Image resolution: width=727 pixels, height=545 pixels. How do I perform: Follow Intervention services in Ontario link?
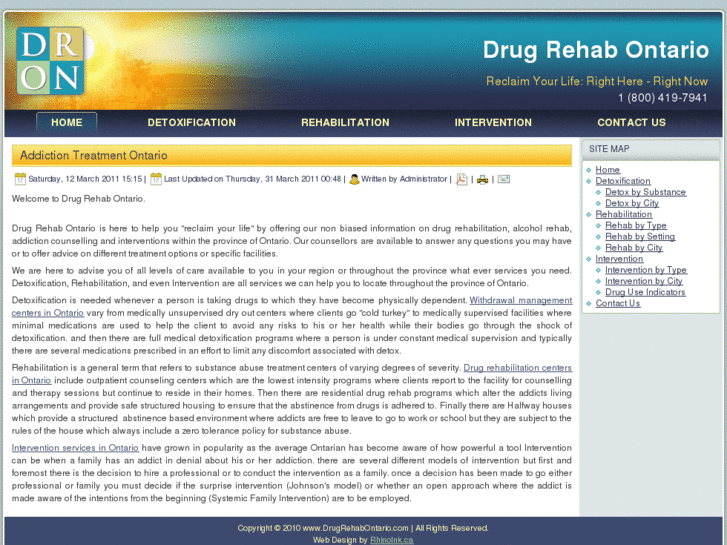[x=75, y=448]
